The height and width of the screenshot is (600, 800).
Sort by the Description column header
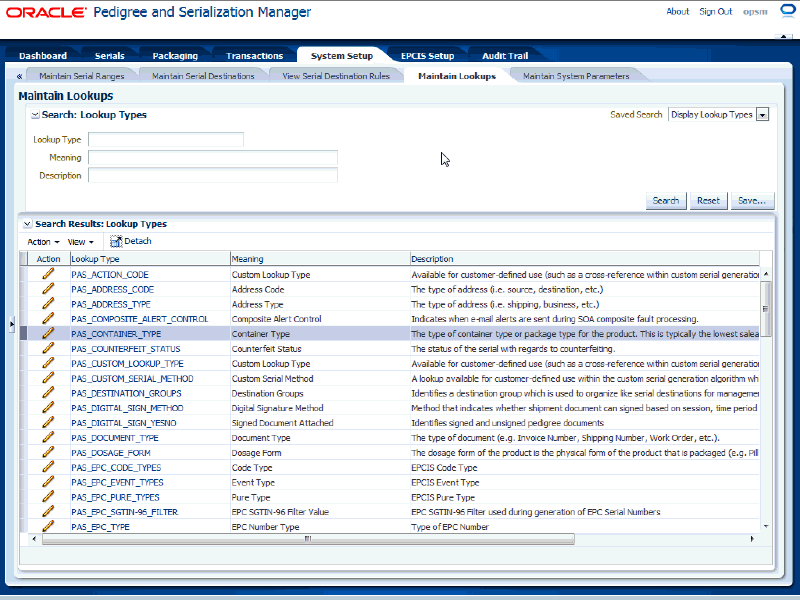point(585,259)
